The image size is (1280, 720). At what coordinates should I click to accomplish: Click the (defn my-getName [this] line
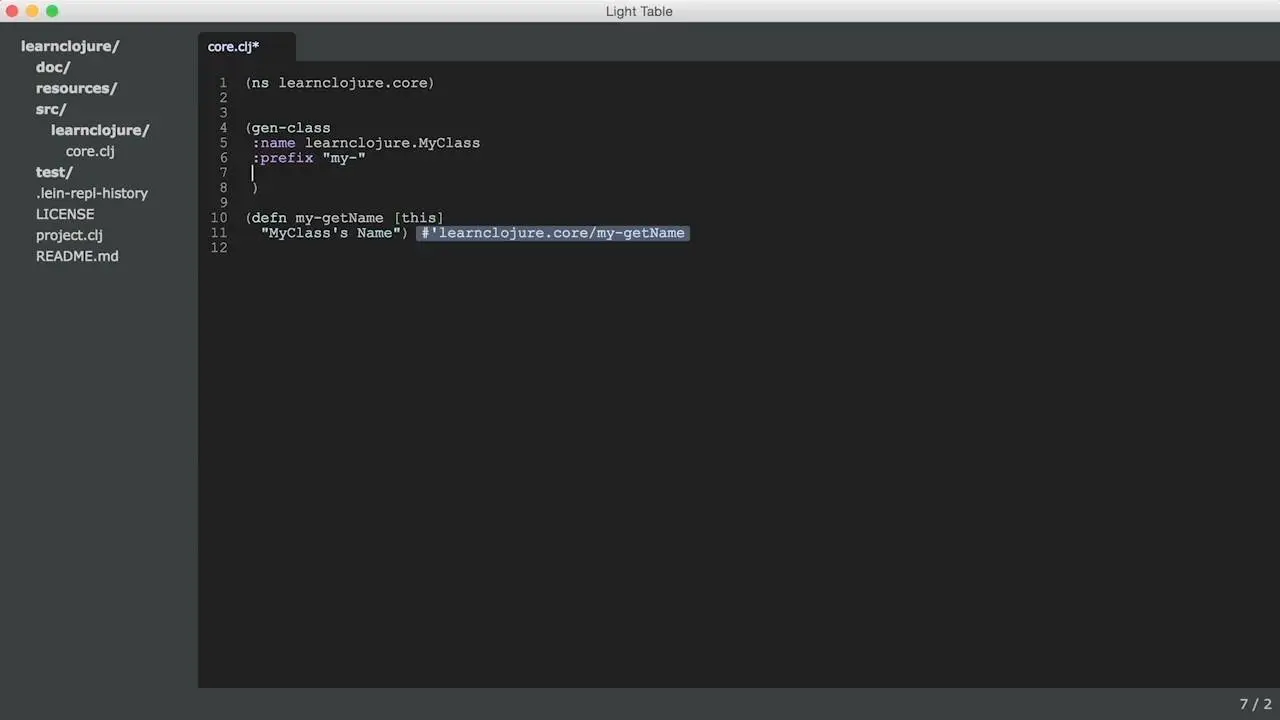[x=344, y=218]
